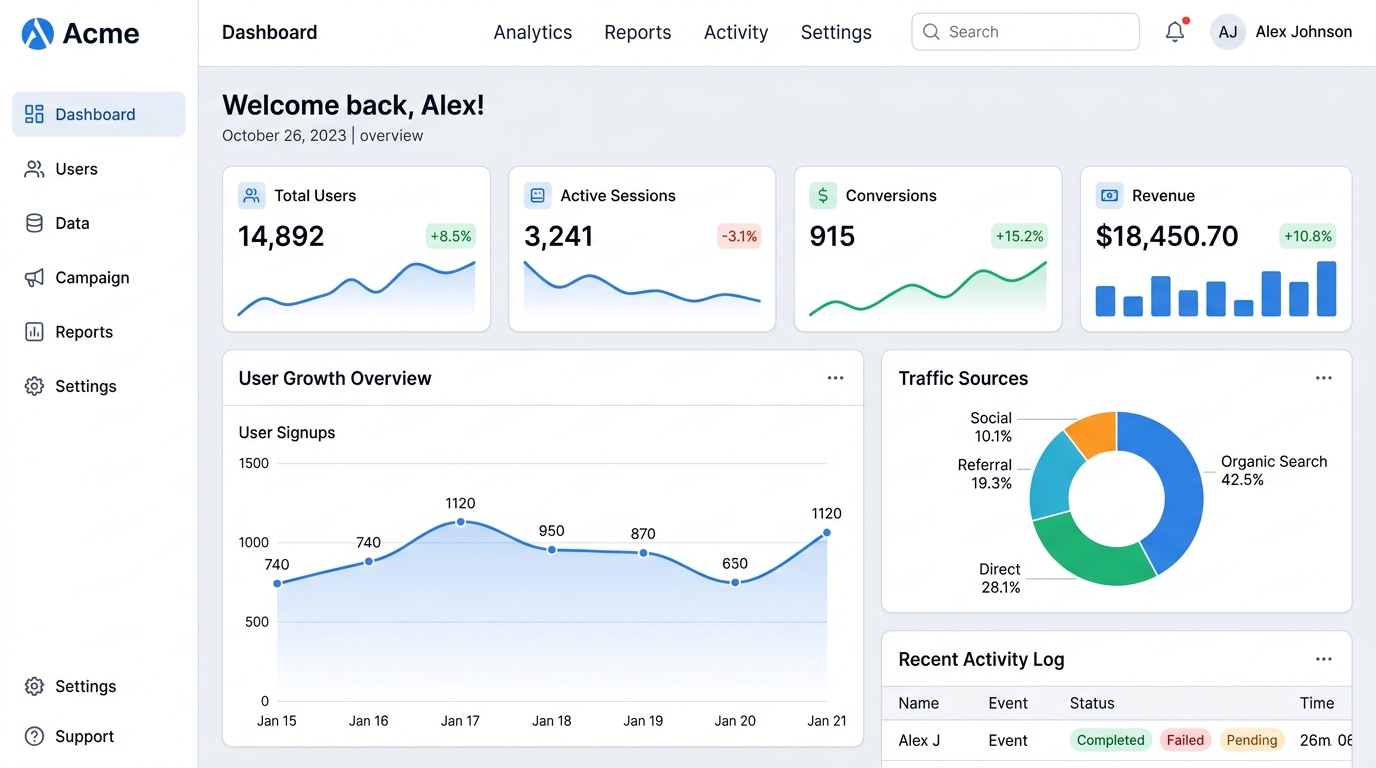Click the Dashboard grid icon in sidebar
Viewport: 1376px width, 768px height.
coord(34,114)
